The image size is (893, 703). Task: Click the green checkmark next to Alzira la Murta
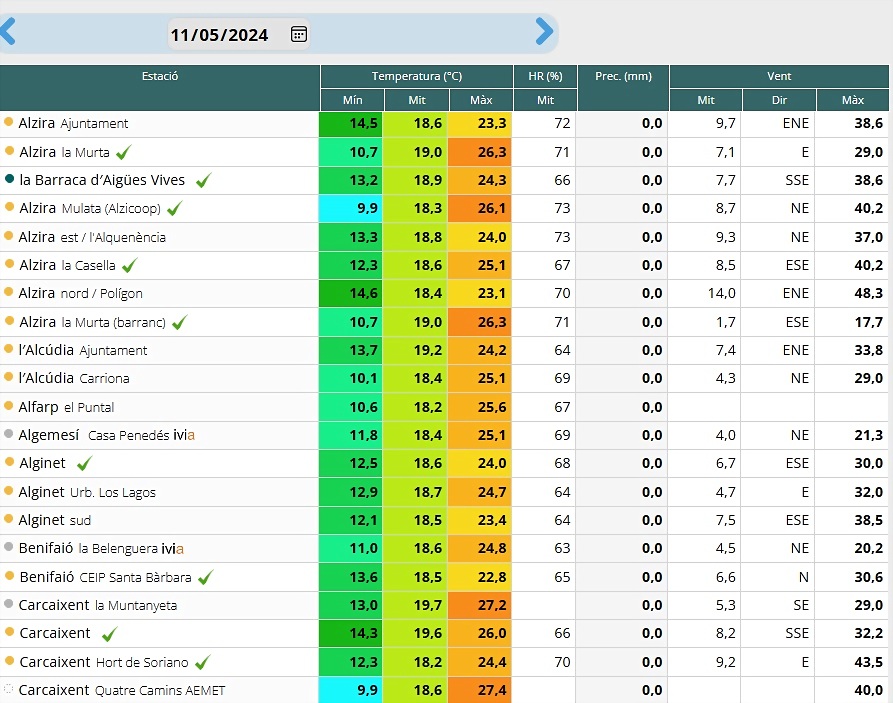[124, 152]
